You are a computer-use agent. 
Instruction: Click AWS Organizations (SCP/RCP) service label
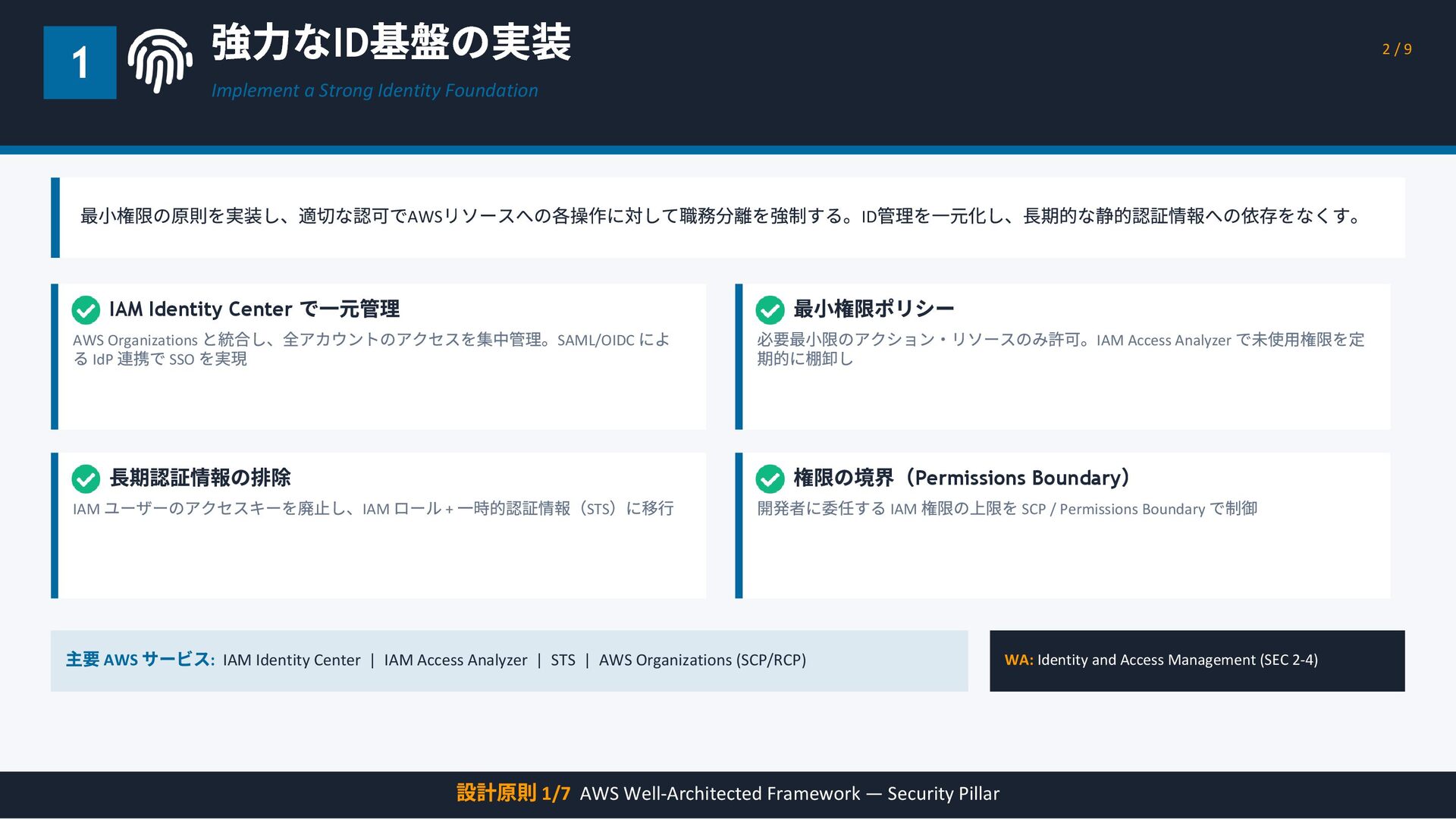pyautogui.click(x=702, y=660)
